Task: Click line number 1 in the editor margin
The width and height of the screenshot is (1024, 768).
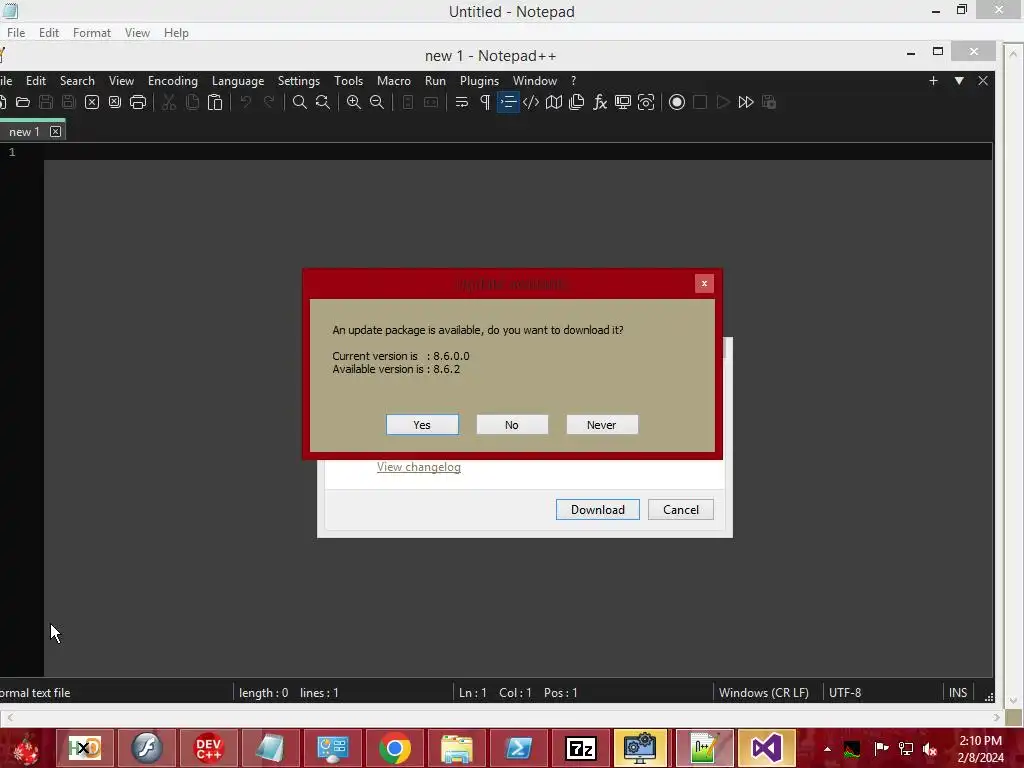Action: click(x=12, y=152)
